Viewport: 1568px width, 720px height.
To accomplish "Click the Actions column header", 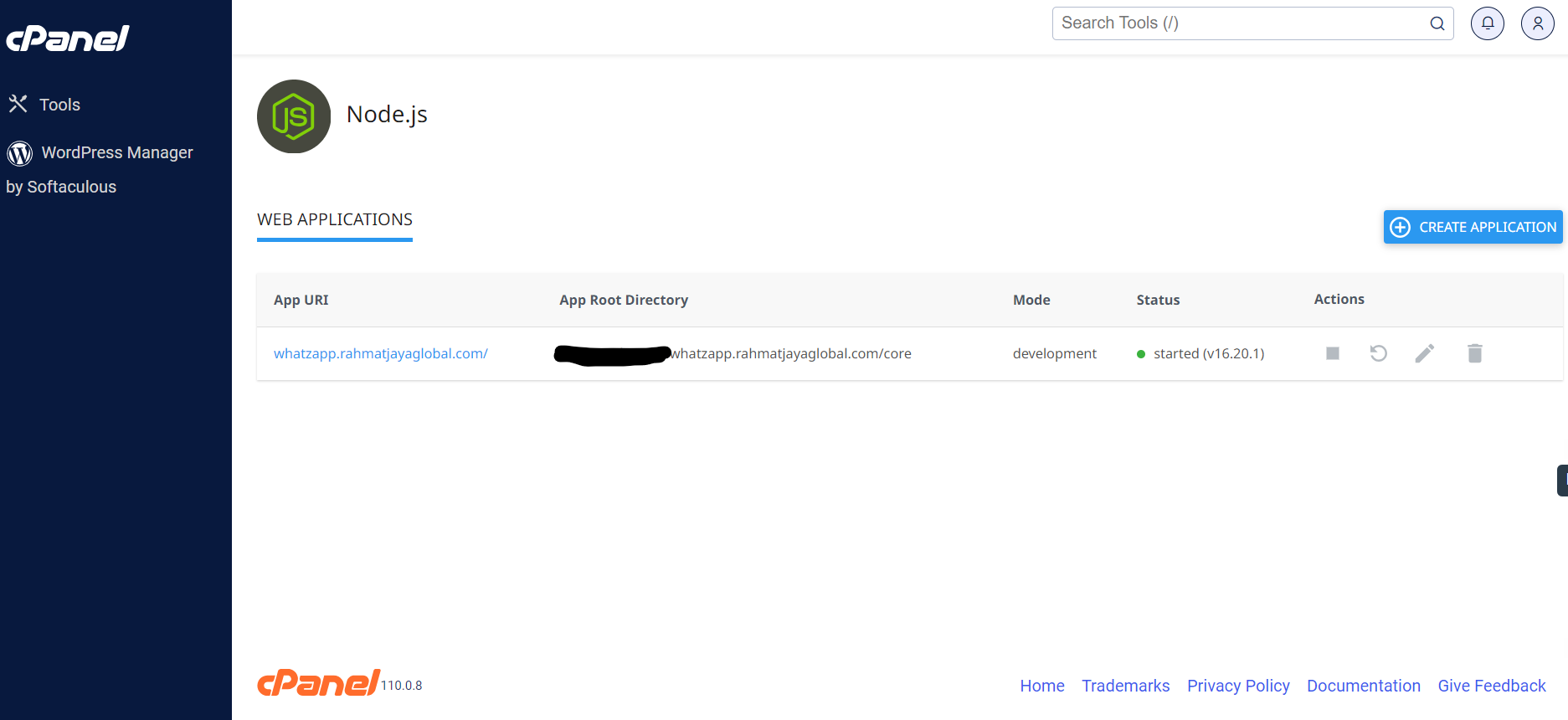I will (1339, 299).
